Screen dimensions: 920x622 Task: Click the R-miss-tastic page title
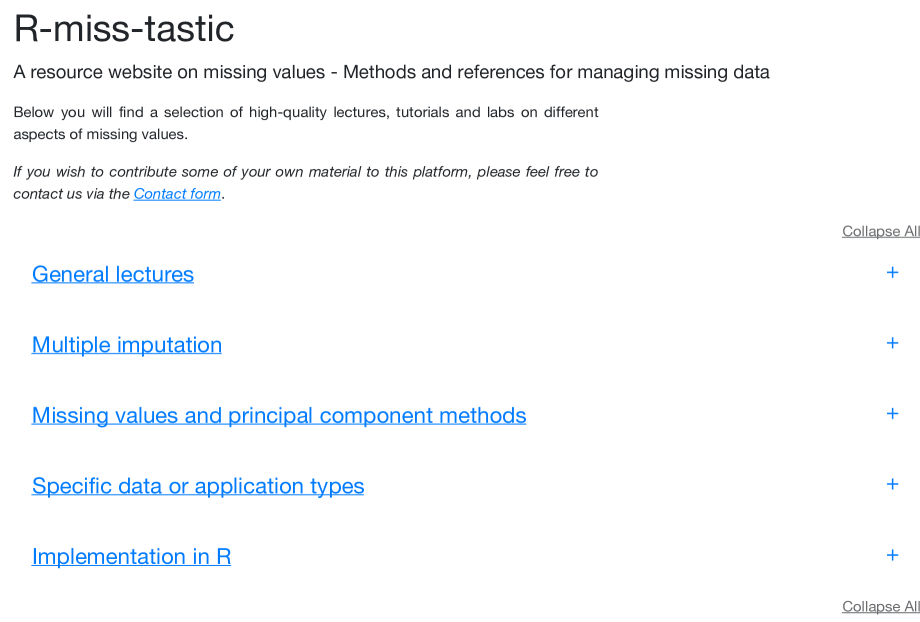(124, 29)
